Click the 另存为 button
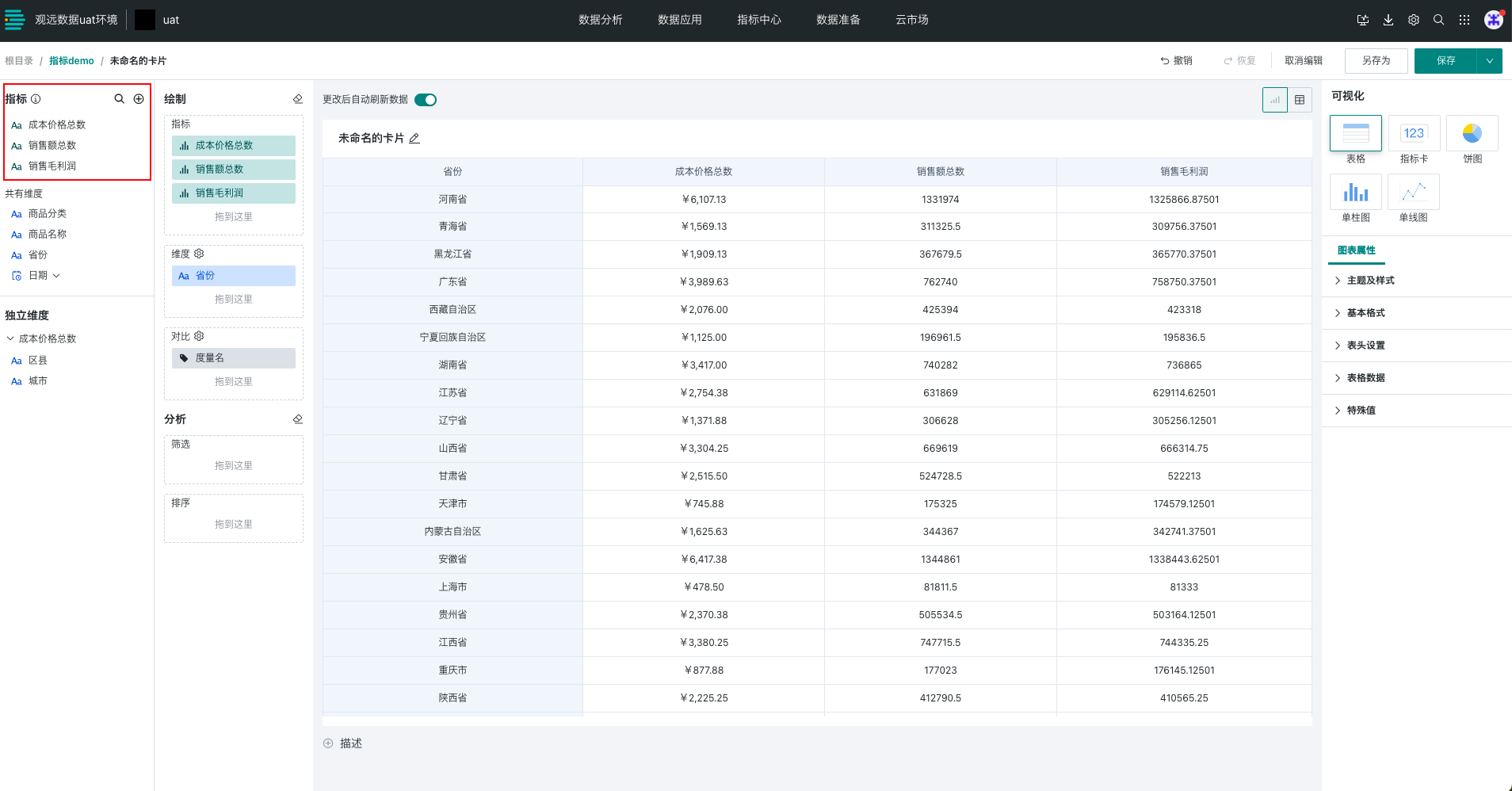The image size is (1512, 791). pos(1376,61)
